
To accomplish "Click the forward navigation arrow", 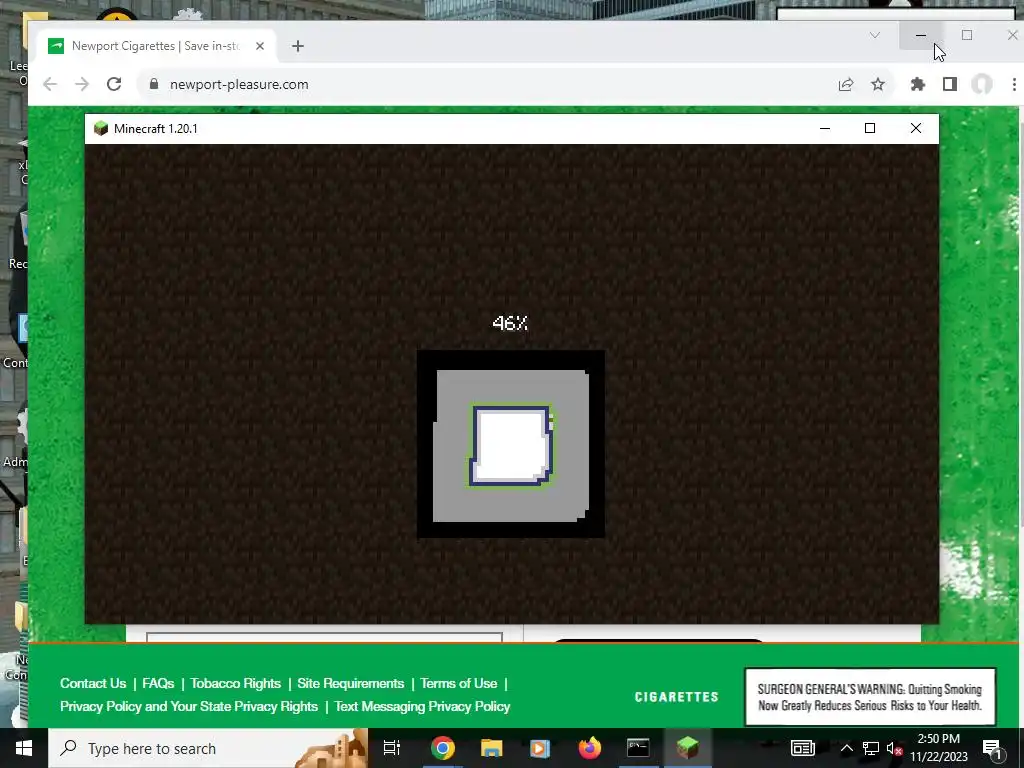I will pyautogui.click(x=82, y=84).
